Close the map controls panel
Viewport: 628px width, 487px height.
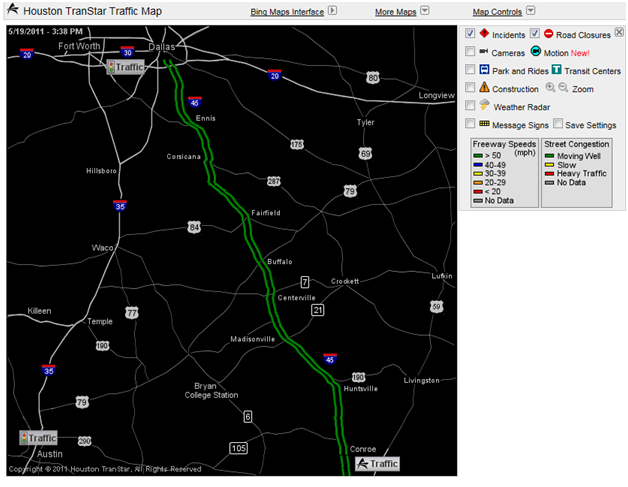(x=619, y=32)
